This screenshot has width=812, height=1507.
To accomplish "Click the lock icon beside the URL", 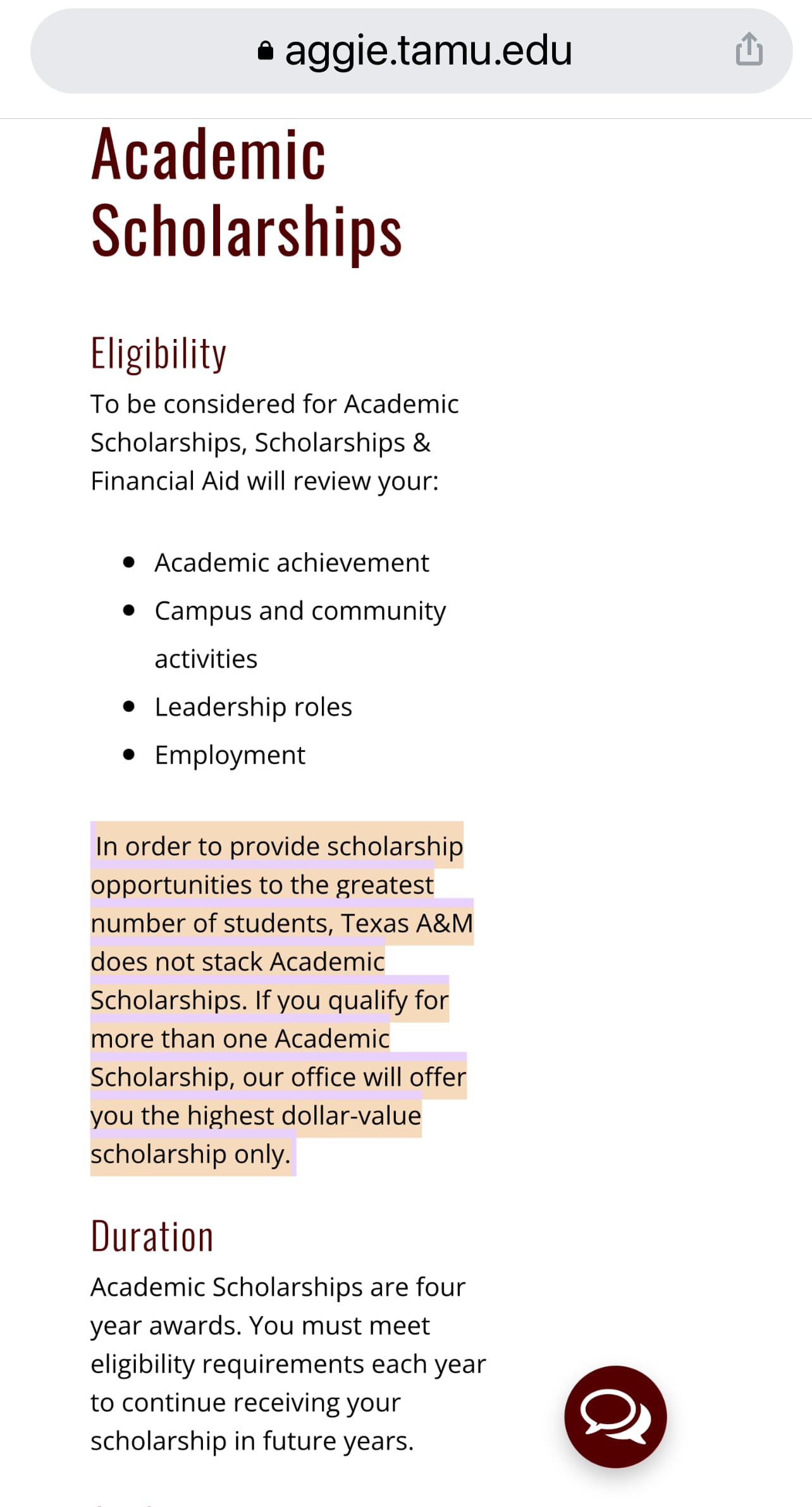I will 266,51.
